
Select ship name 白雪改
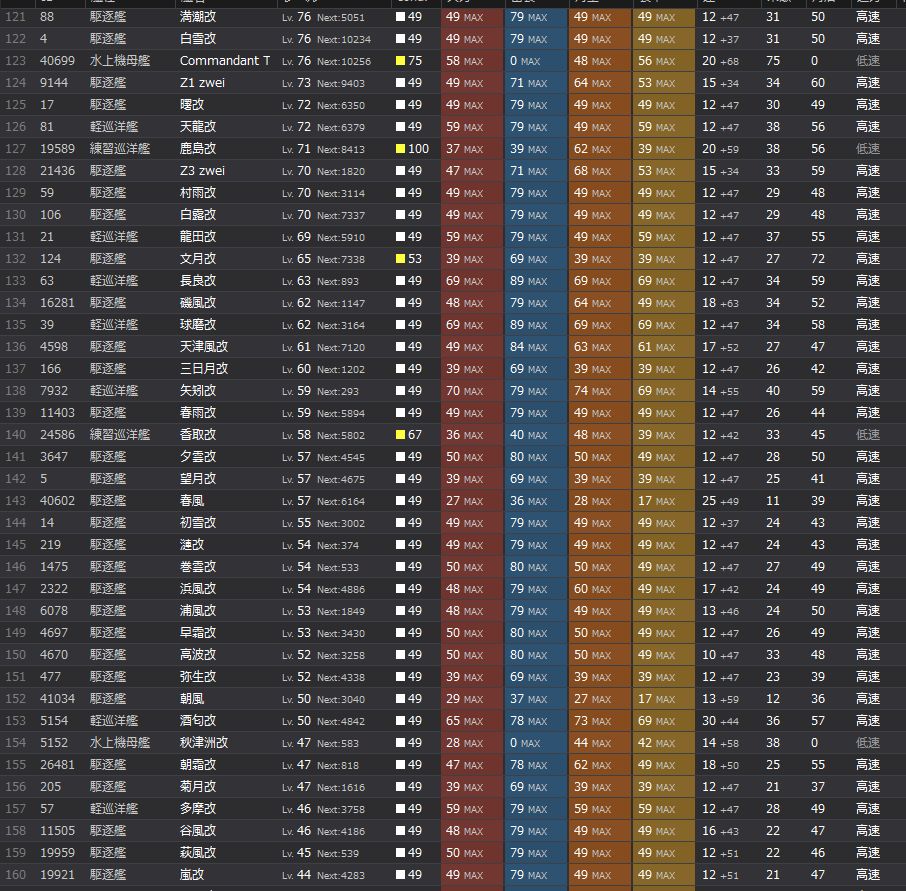198,39
